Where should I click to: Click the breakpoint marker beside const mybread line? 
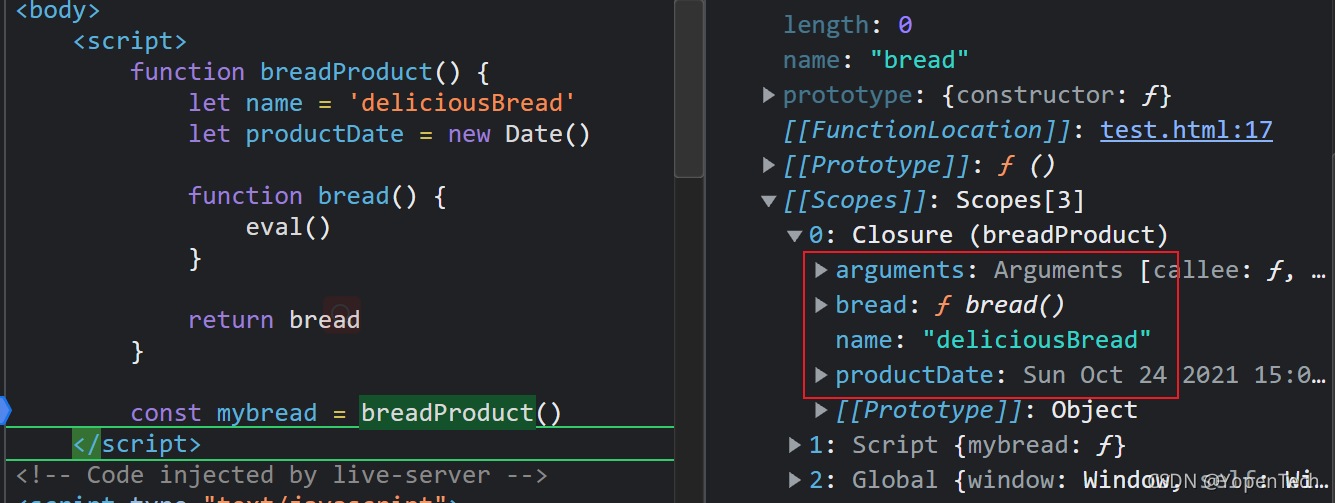pos(5,411)
